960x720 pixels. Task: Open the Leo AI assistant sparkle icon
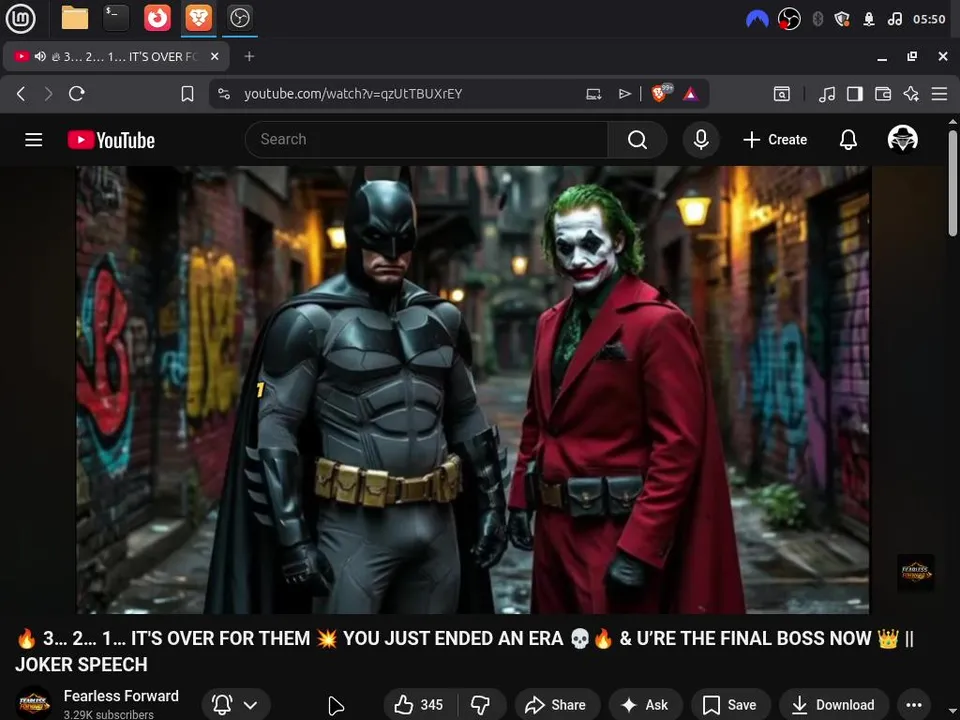[911, 94]
